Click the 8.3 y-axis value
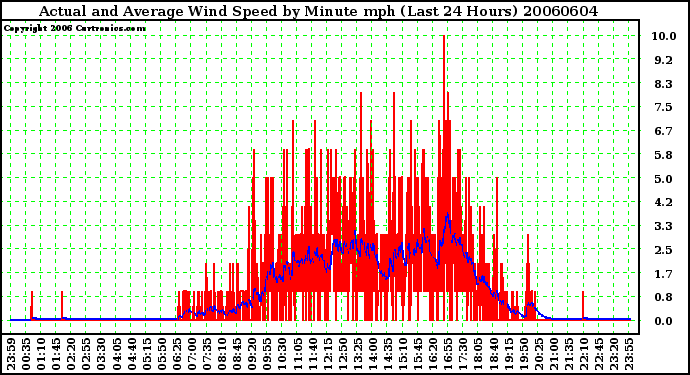The width and height of the screenshot is (690, 375). click(x=664, y=84)
